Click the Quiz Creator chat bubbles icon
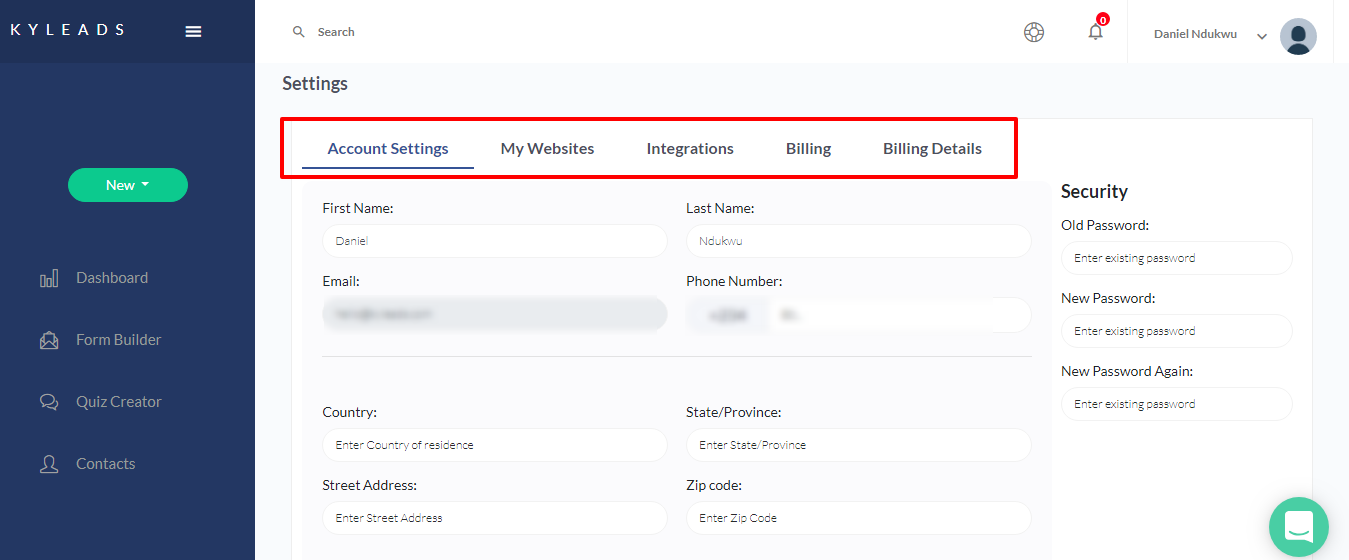Image resolution: width=1349 pixels, height=560 pixels. click(x=49, y=403)
